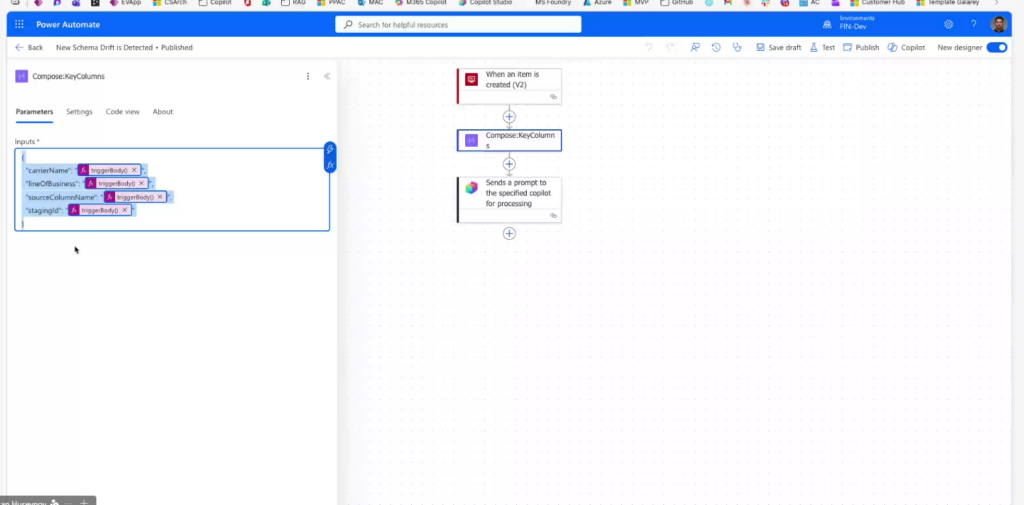Click the search for helpful resources box
Image resolution: width=1024 pixels, height=505 pixels.
coord(458,24)
